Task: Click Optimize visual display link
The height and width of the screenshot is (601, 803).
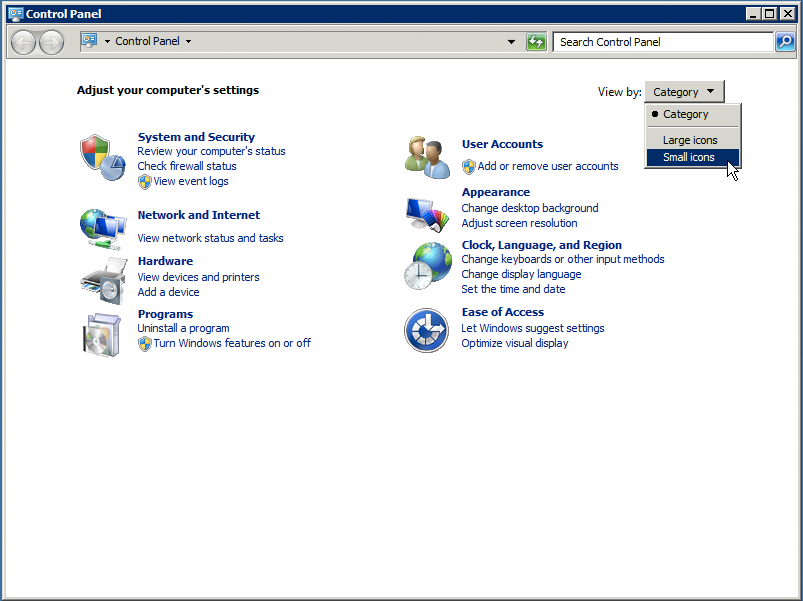Action: pos(515,343)
